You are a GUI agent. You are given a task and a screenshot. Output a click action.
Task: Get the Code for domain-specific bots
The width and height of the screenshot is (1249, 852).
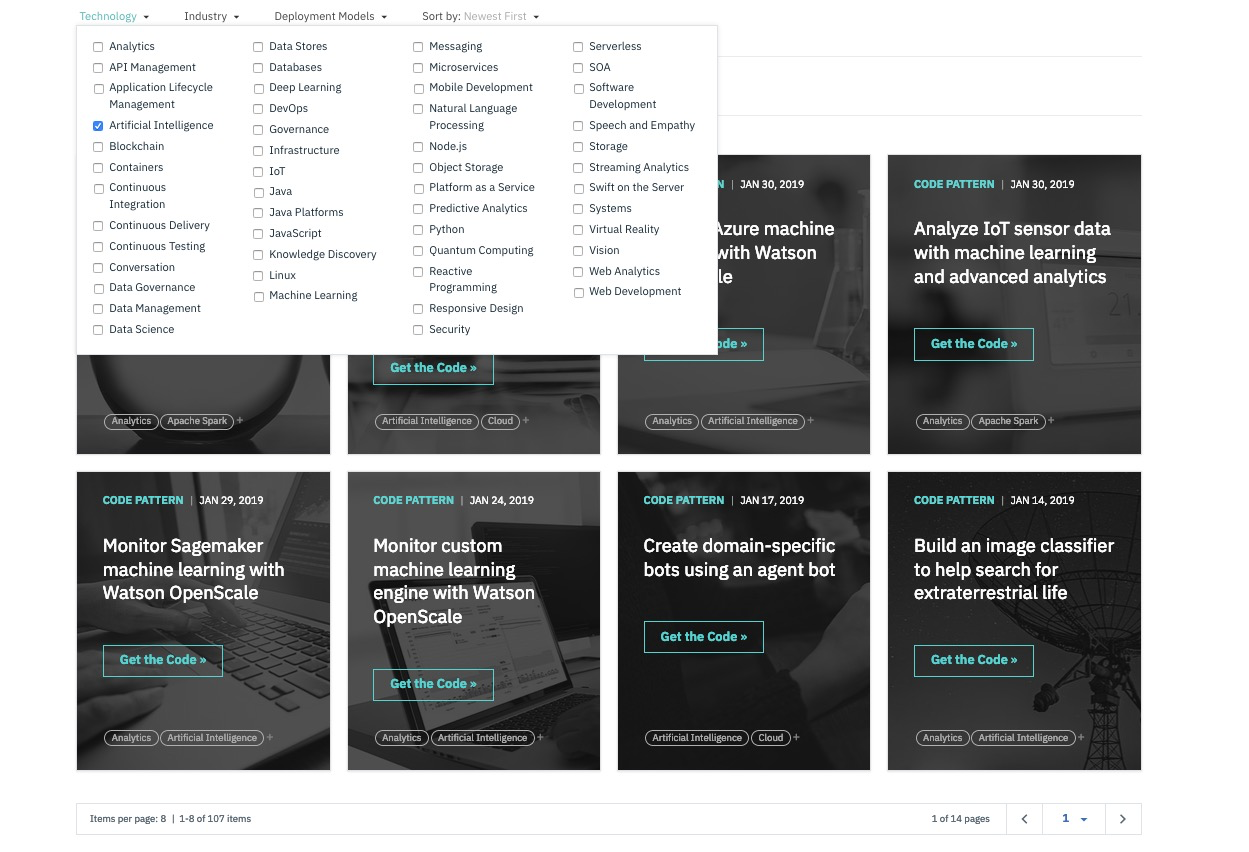click(704, 637)
